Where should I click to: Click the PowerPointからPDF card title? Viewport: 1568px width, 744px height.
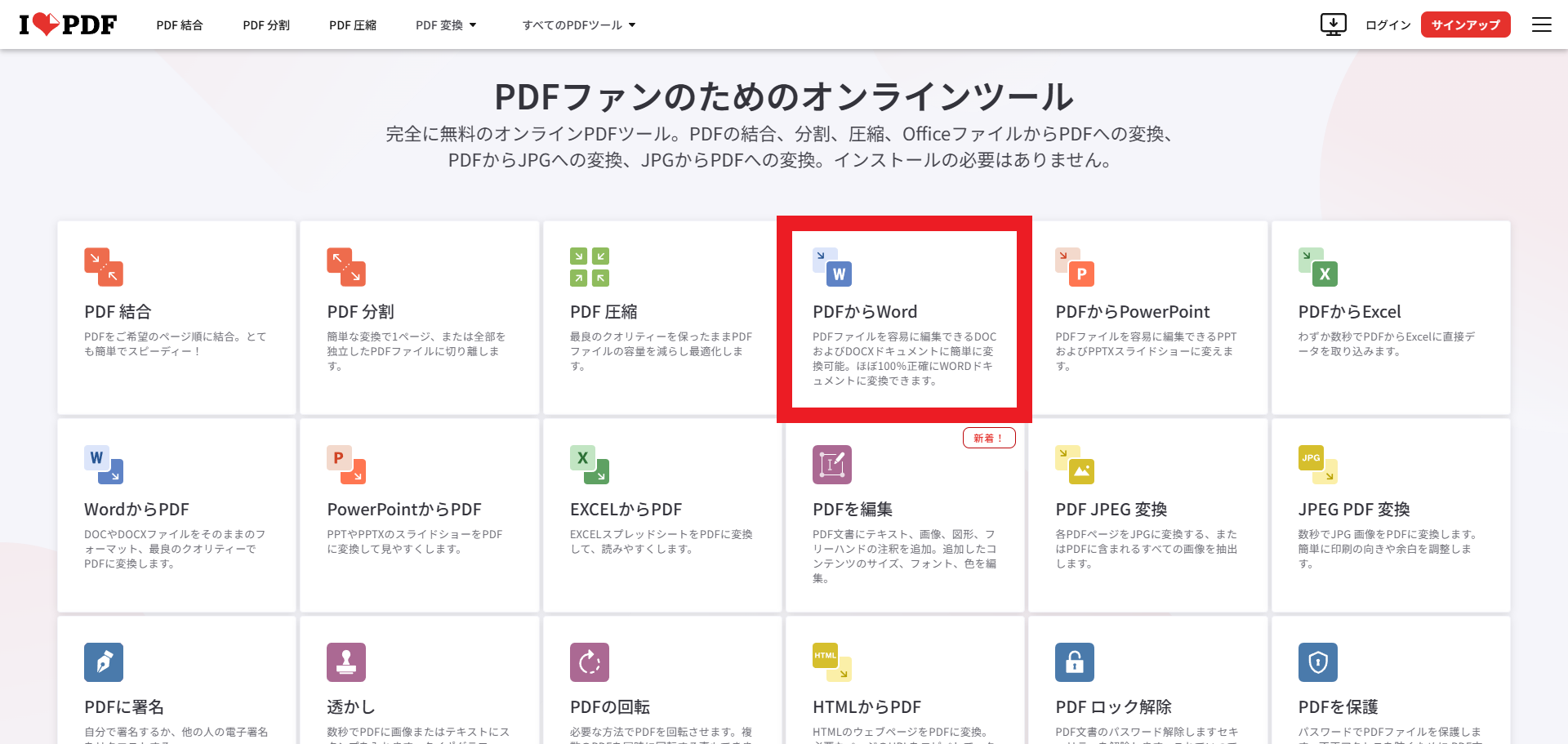click(404, 510)
